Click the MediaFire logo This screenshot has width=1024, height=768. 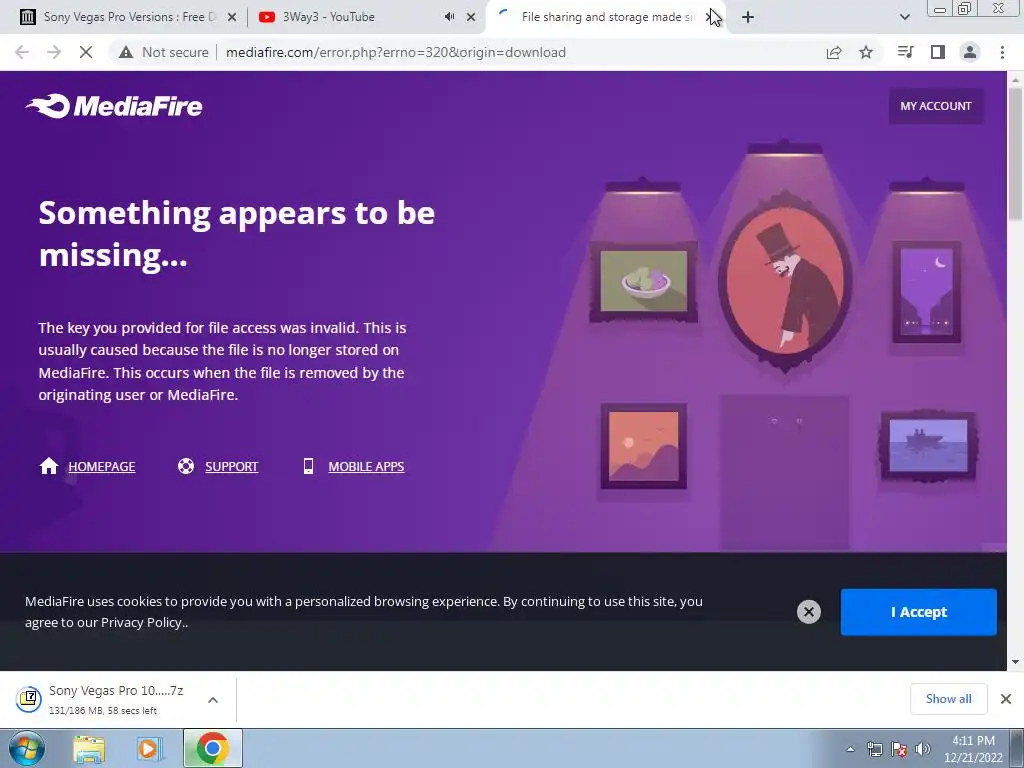[114, 106]
